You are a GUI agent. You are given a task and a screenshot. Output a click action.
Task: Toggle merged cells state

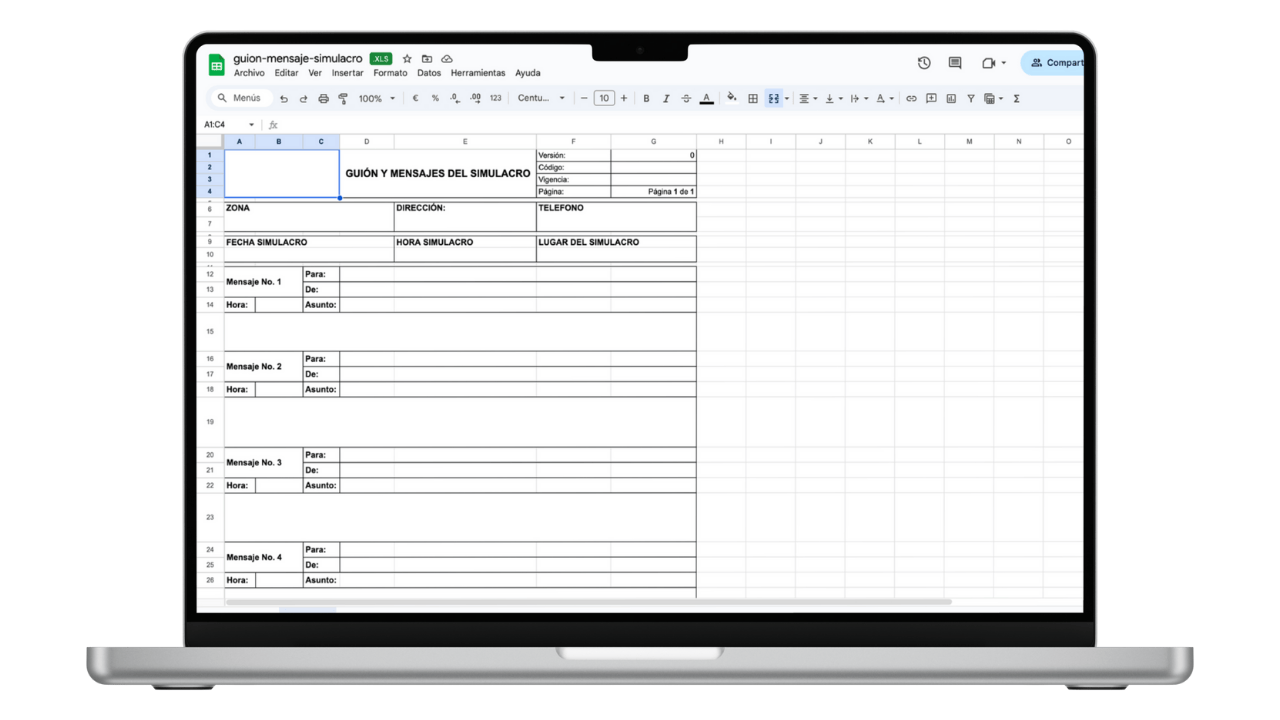772,98
